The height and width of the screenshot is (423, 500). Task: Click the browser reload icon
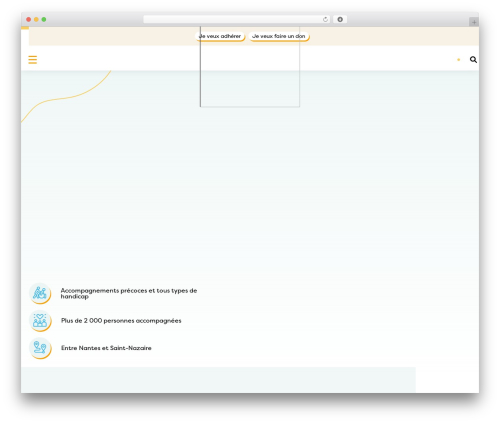pyautogui.click(x=325, y=19)
